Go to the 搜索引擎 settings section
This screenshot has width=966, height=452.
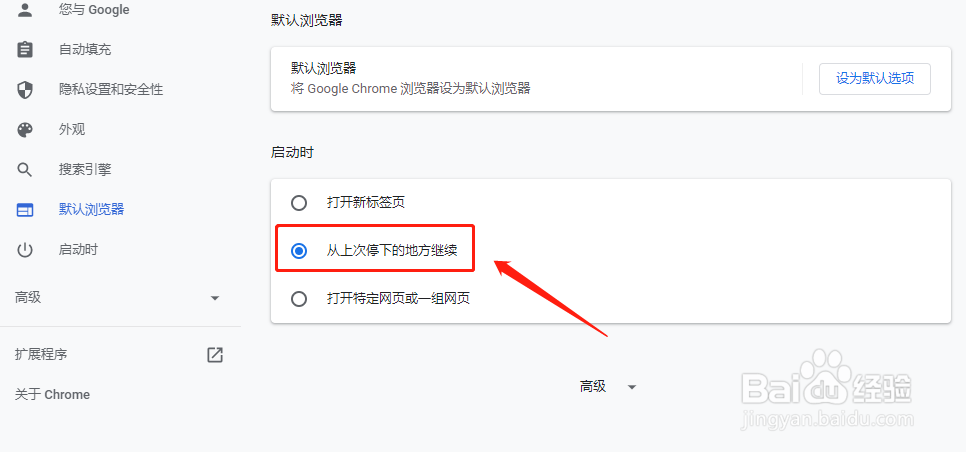click(x=85, y=170)
